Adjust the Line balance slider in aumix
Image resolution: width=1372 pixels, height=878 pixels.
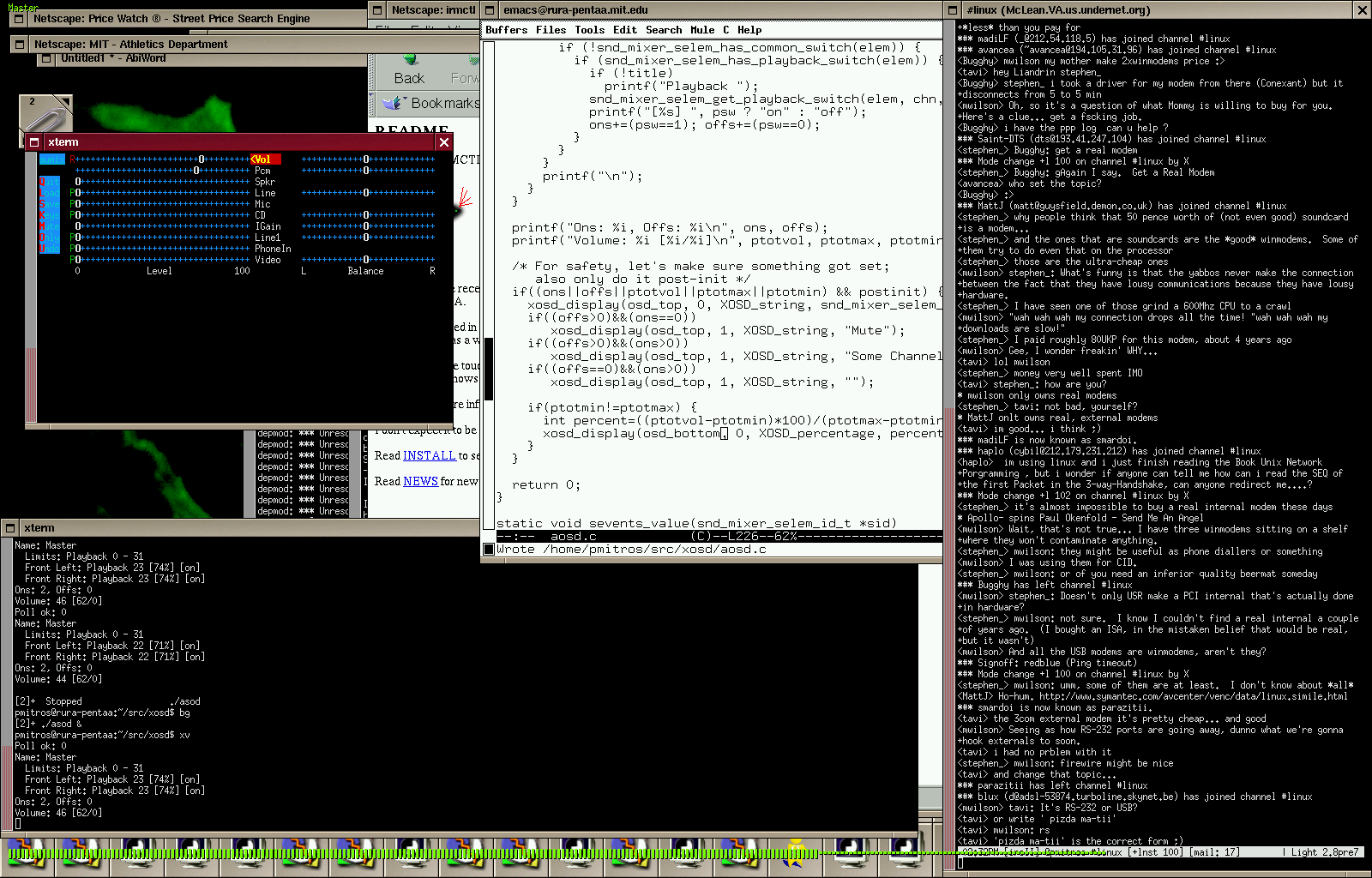[368, 193]
